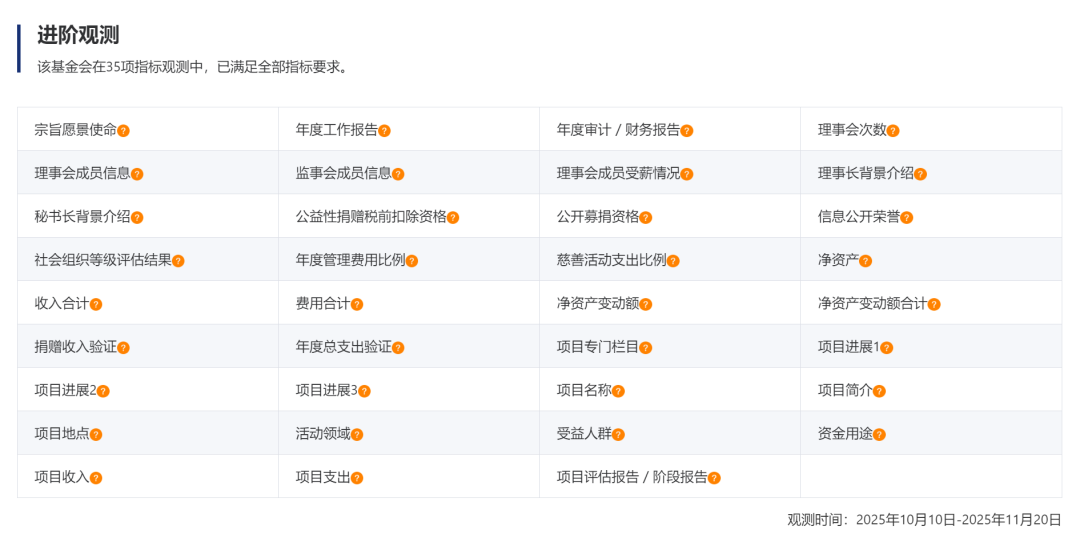The width and height of the screenshot is (1080, 550).
Task: Click help icon beside 年度工作报告
Action: click(384, 131)
